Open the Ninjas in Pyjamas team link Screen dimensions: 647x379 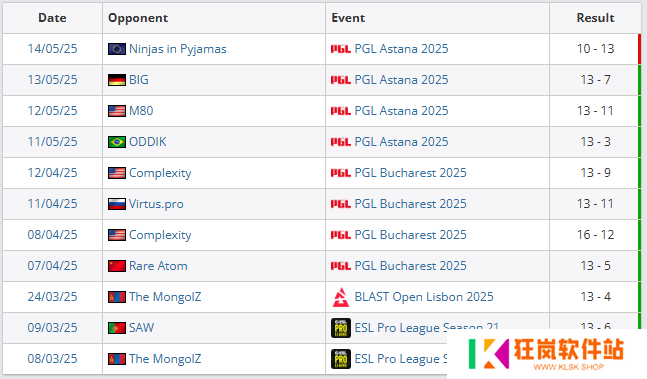(177, 49)
